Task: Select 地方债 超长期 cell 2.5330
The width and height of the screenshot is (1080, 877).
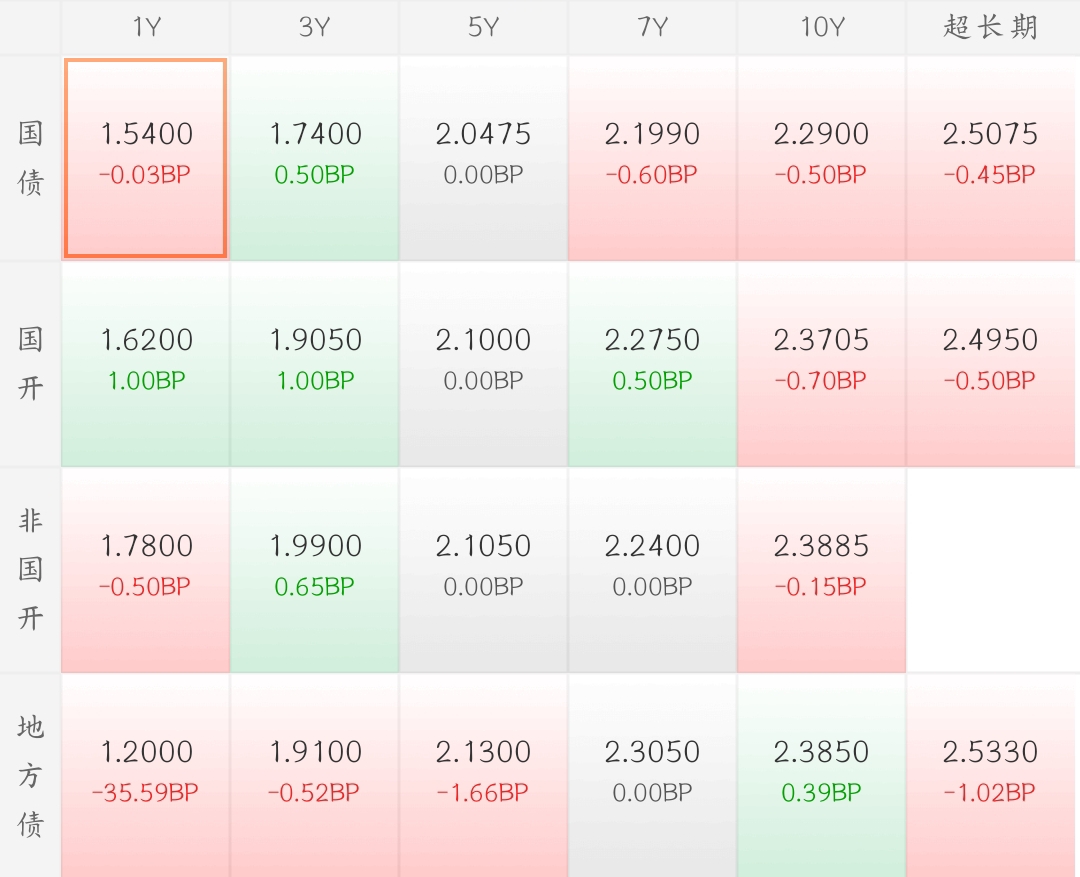Action: tap(990, 776)
